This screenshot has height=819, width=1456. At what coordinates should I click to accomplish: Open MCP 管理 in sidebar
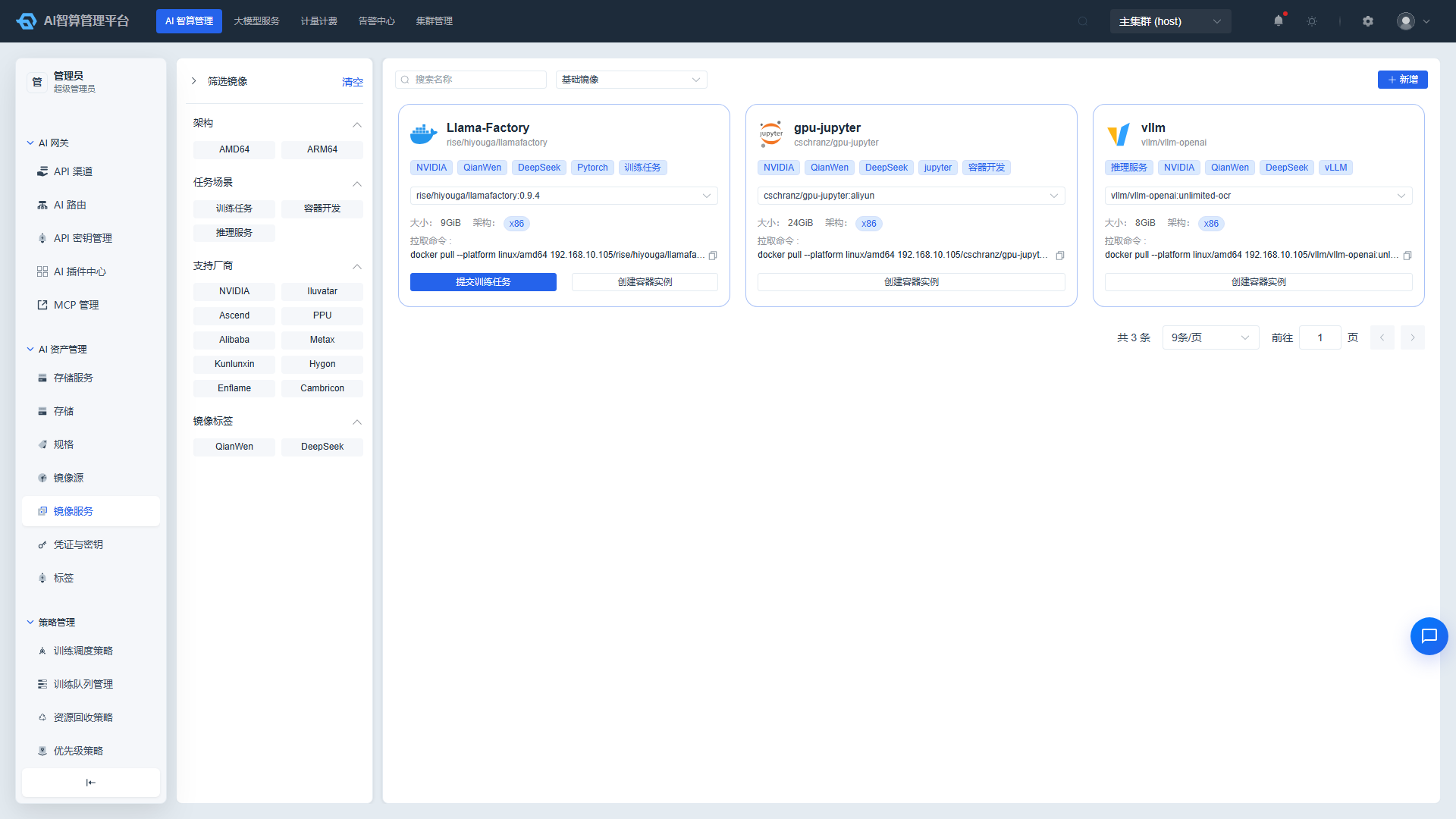(x=91, y=305)
